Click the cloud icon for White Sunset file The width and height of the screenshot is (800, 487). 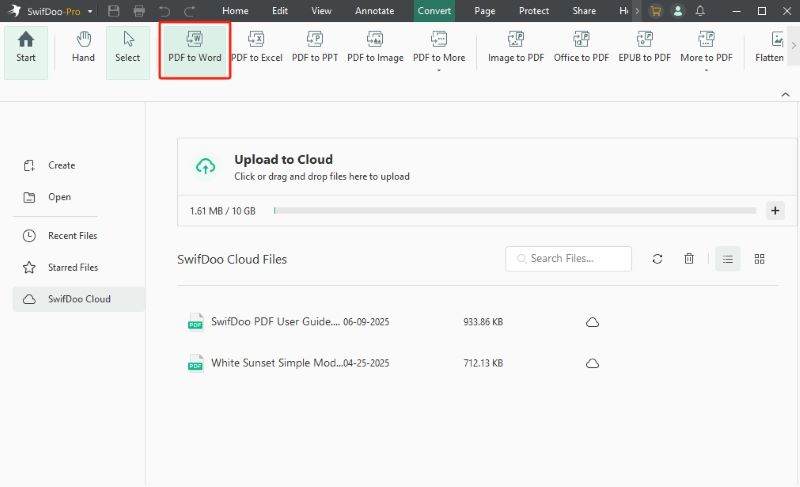pos(592,364)
